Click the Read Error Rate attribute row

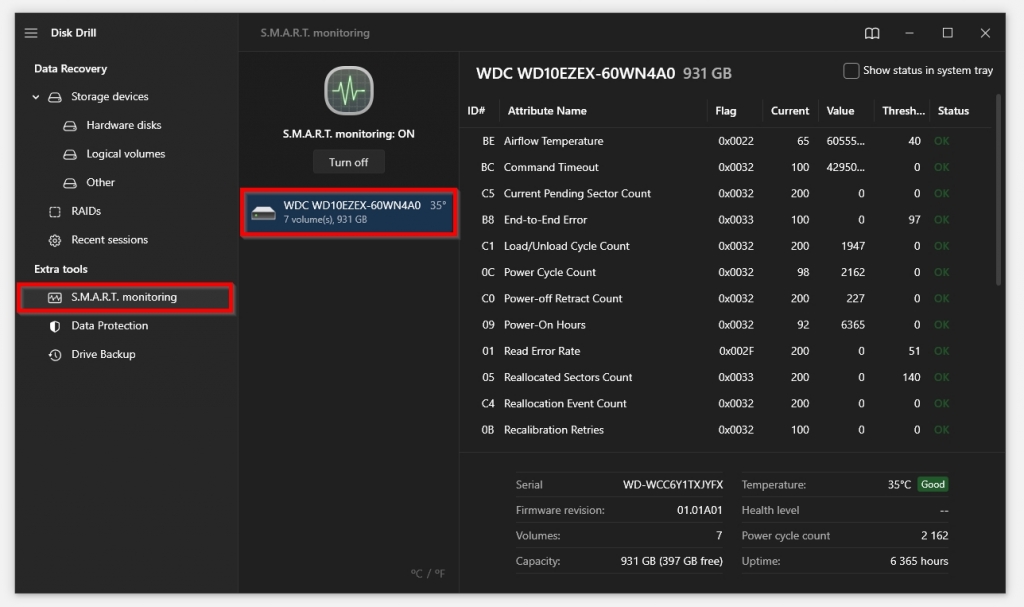coord(600,350)
